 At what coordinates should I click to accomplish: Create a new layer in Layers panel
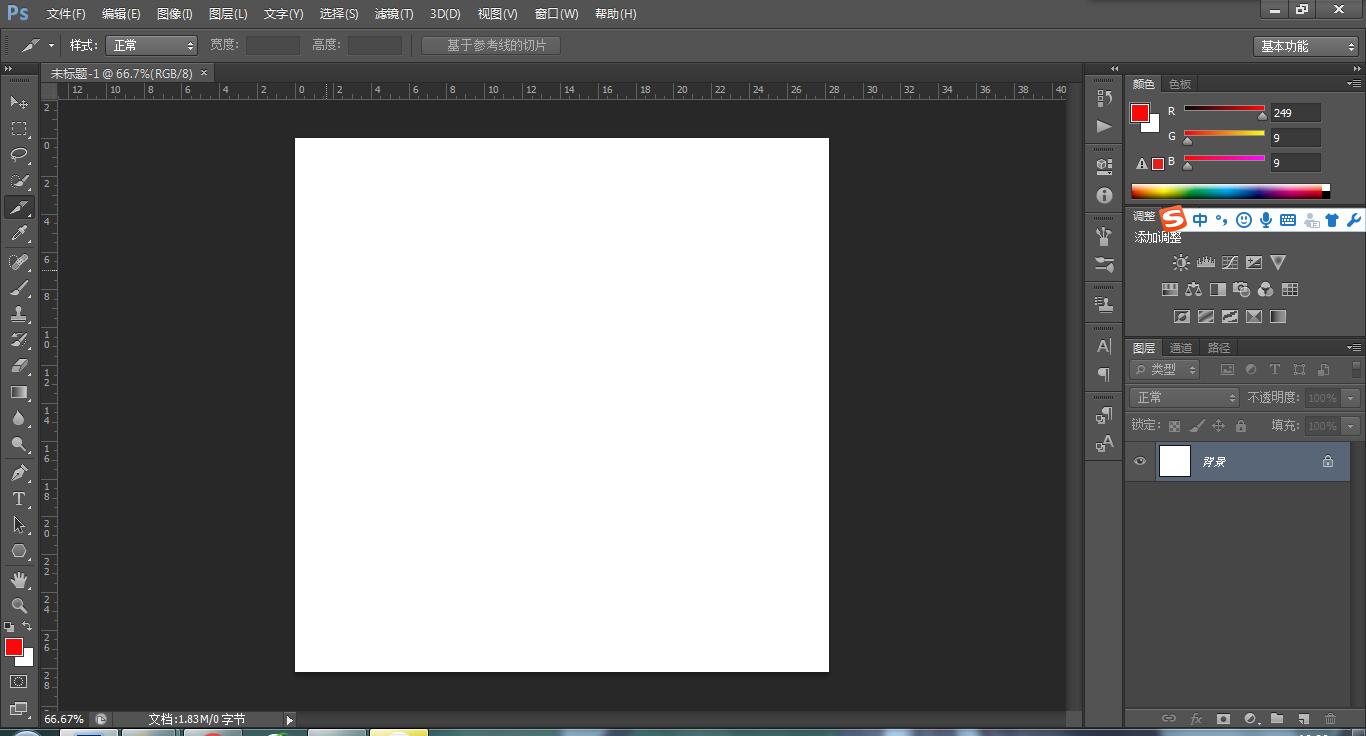tap(1303, 718)
